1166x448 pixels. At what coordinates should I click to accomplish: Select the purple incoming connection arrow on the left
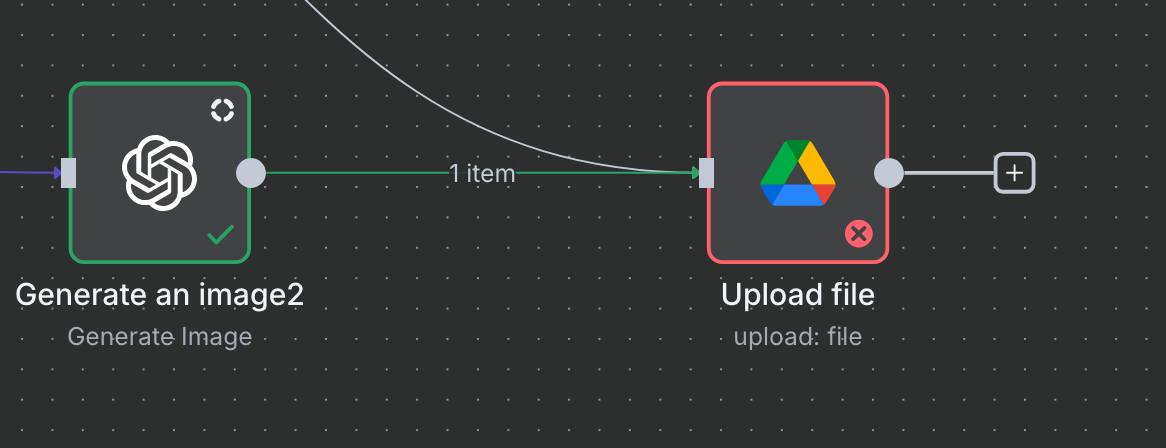[x=30, y=172]
